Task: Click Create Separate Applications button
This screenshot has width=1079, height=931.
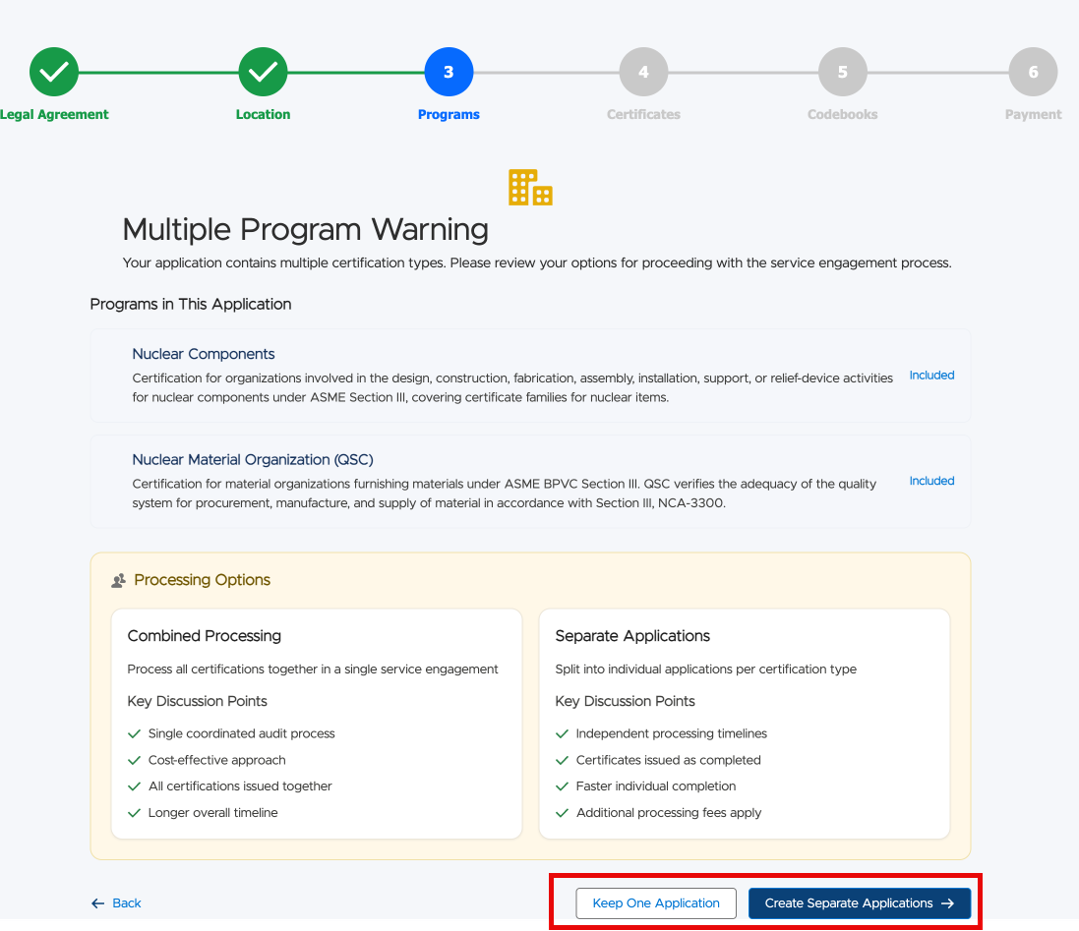Action: (x=859, y=903)
